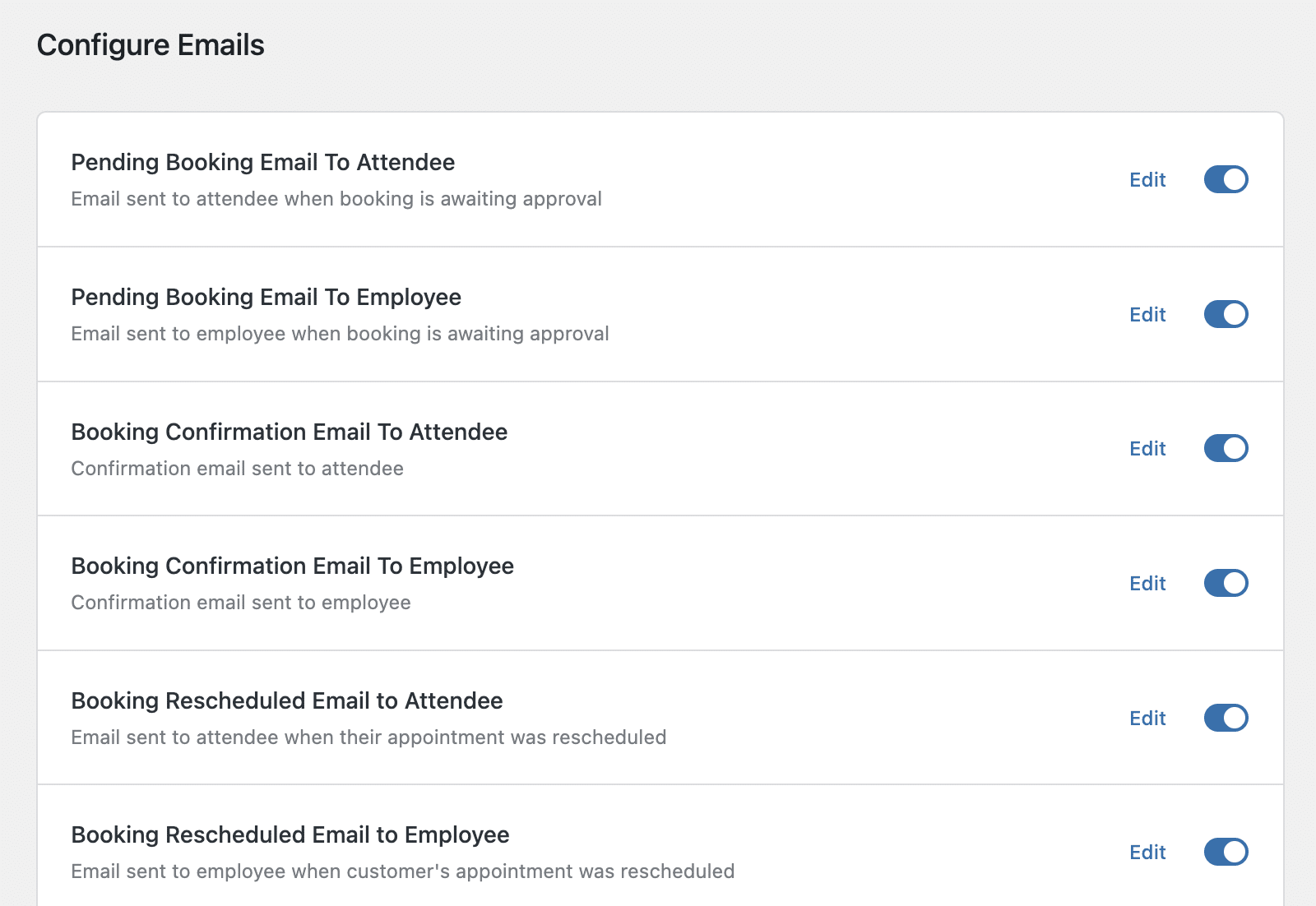The height and width of the screenshot is (906, 1316).
Task: Select Booking Confirmation Email To Attendee heading
Action: point(290,432)
